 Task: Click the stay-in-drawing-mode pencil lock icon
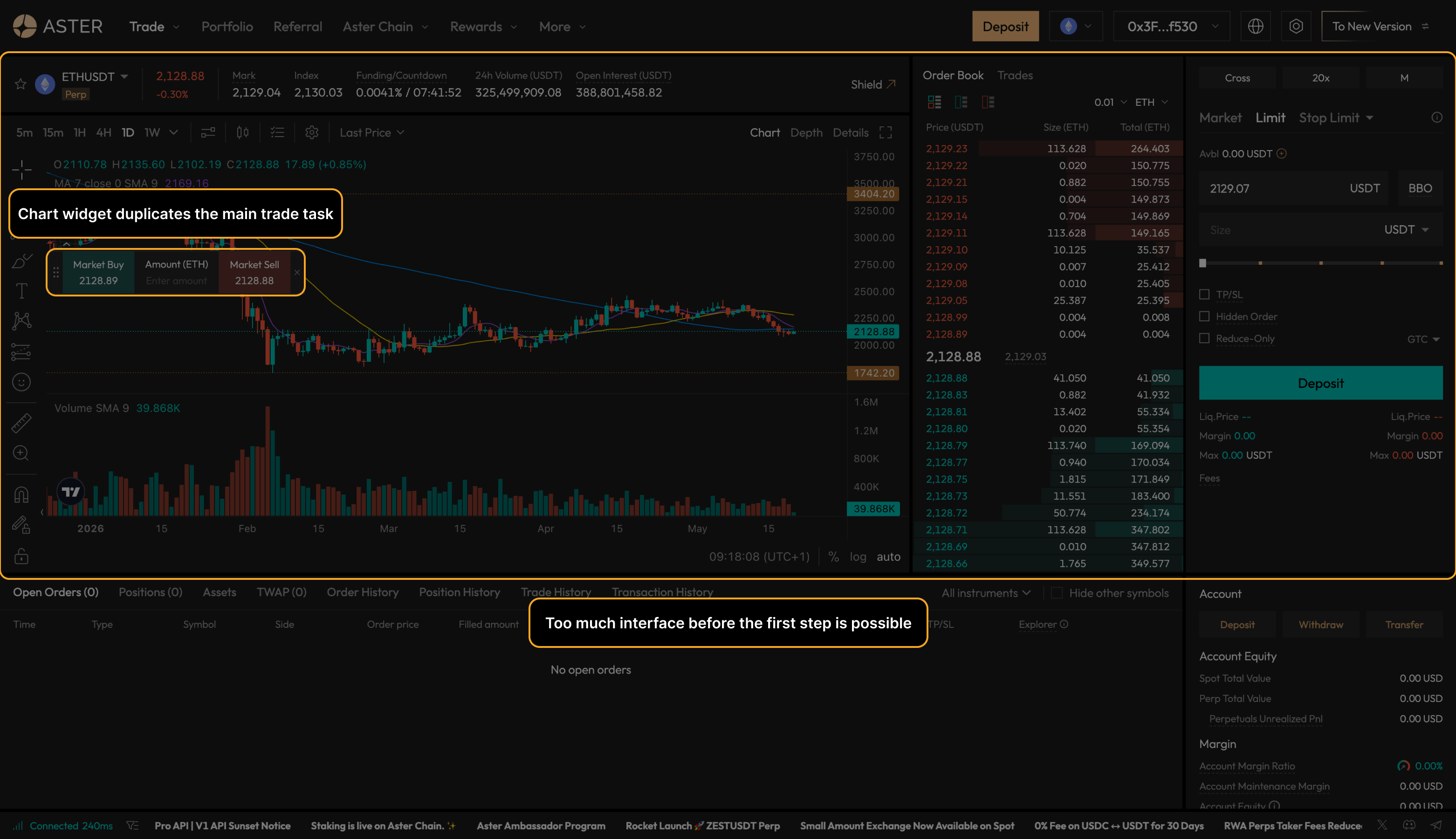(x=21, y=524)
